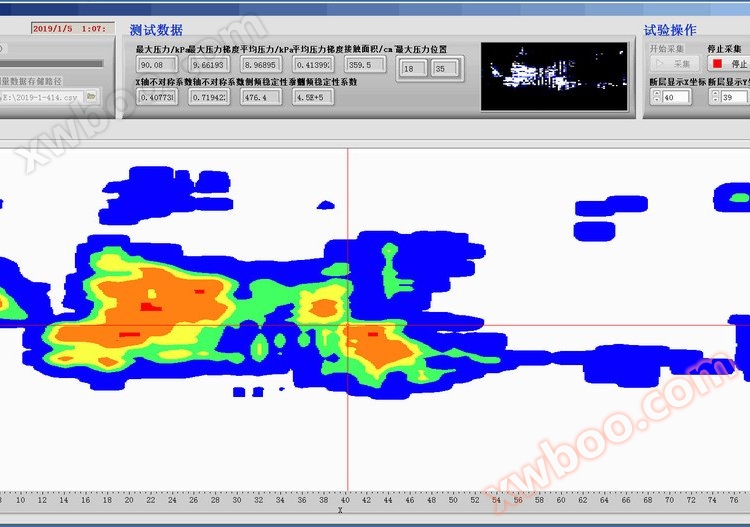Click the red hotspot at the crosshair intersection
750x527 pixels.
click(x=372, y=333)
